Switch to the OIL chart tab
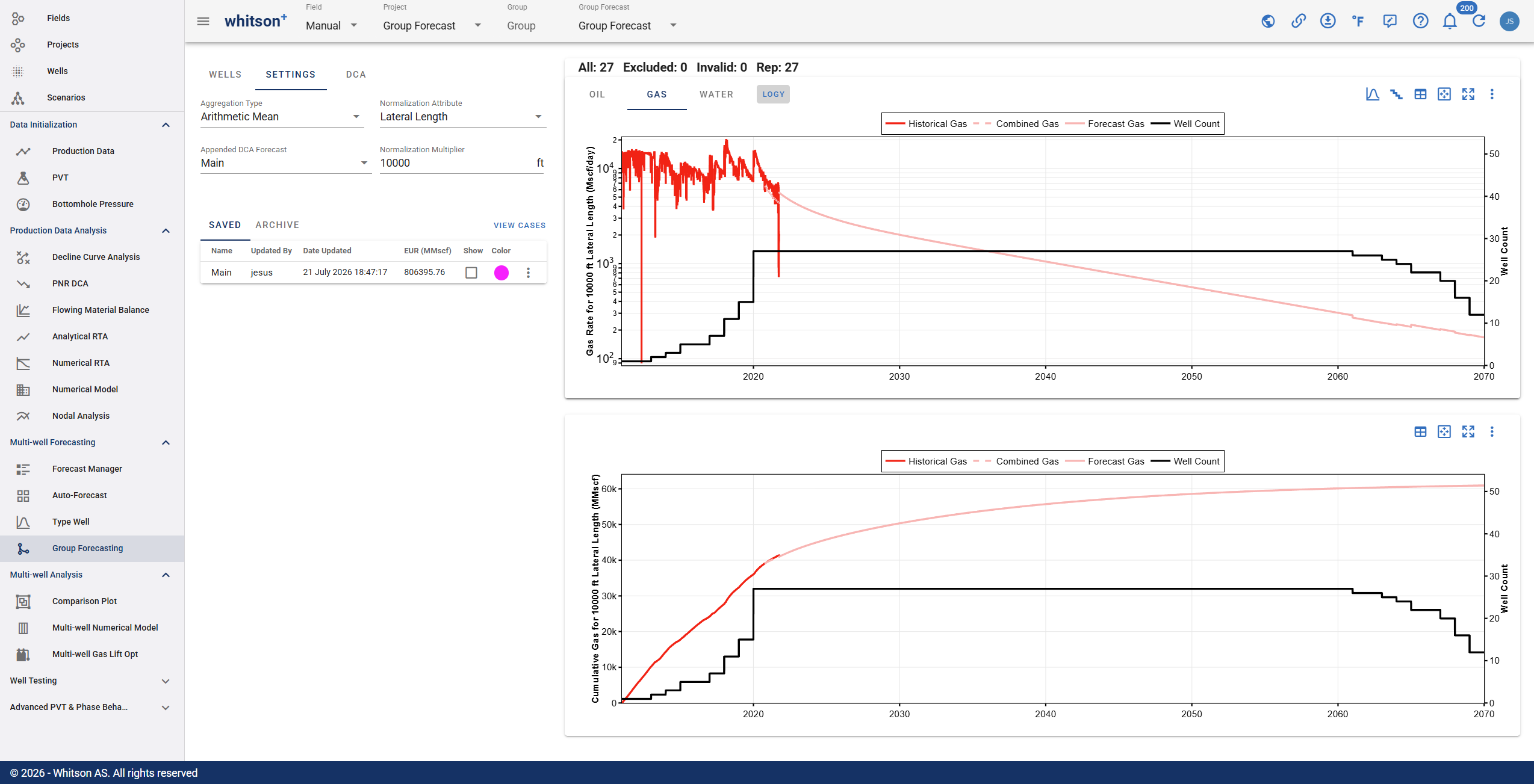The height and width of the screenshot is (784, 1534). pyautogui.click(x=597, y=94)
